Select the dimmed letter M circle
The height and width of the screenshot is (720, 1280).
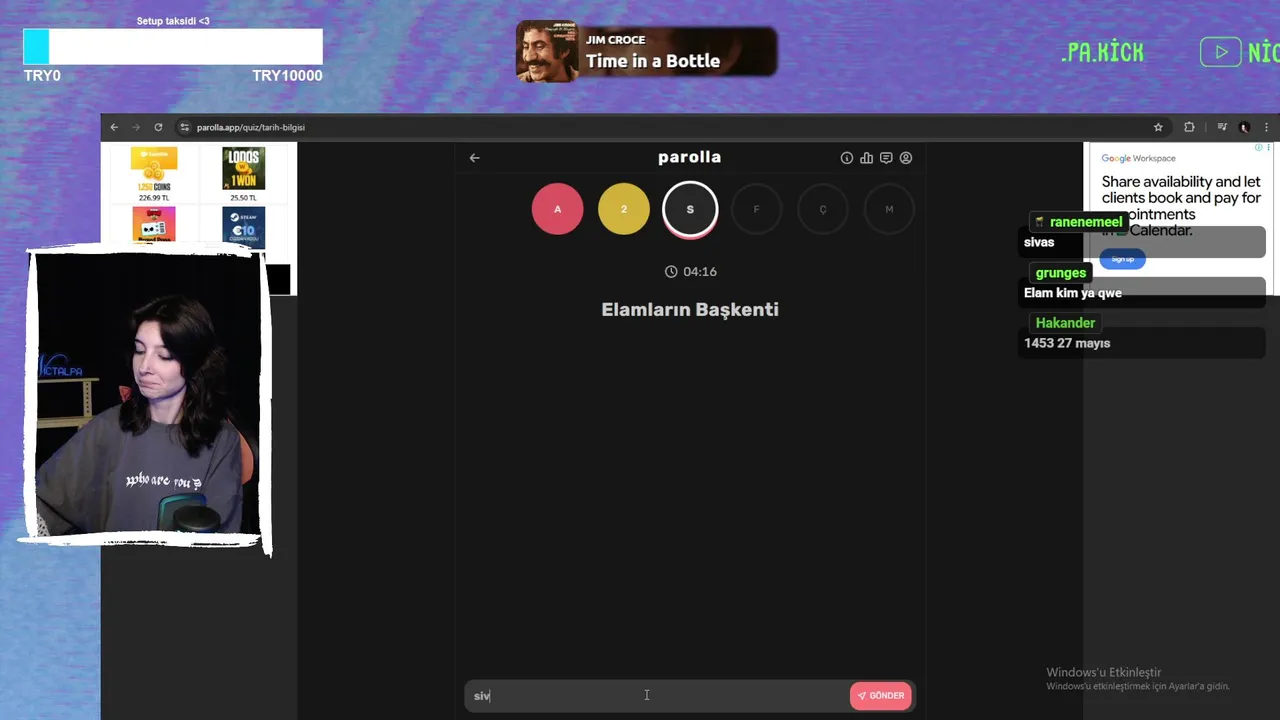click(x=889, y=209)
